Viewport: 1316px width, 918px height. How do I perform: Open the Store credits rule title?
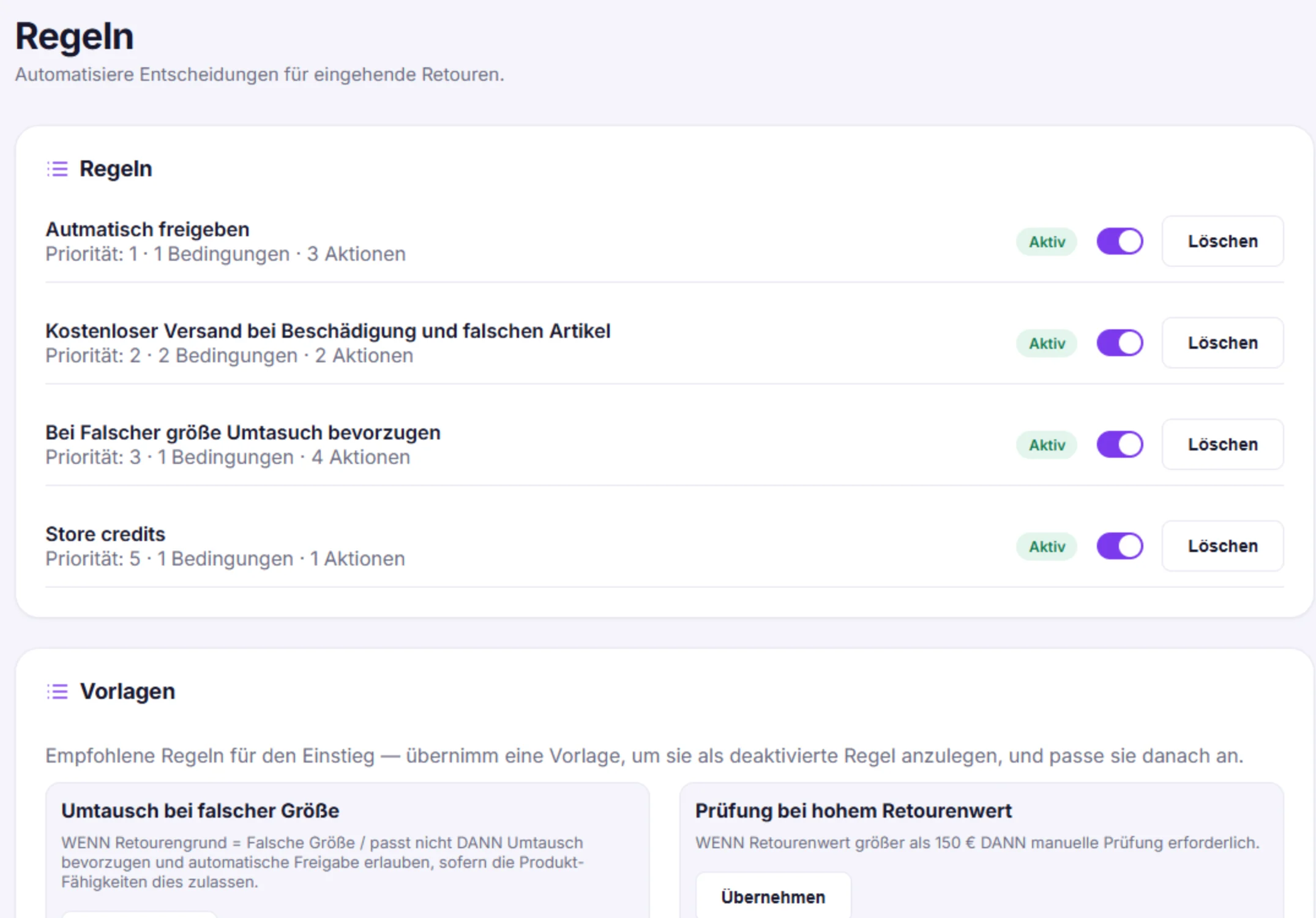point(105,534)
